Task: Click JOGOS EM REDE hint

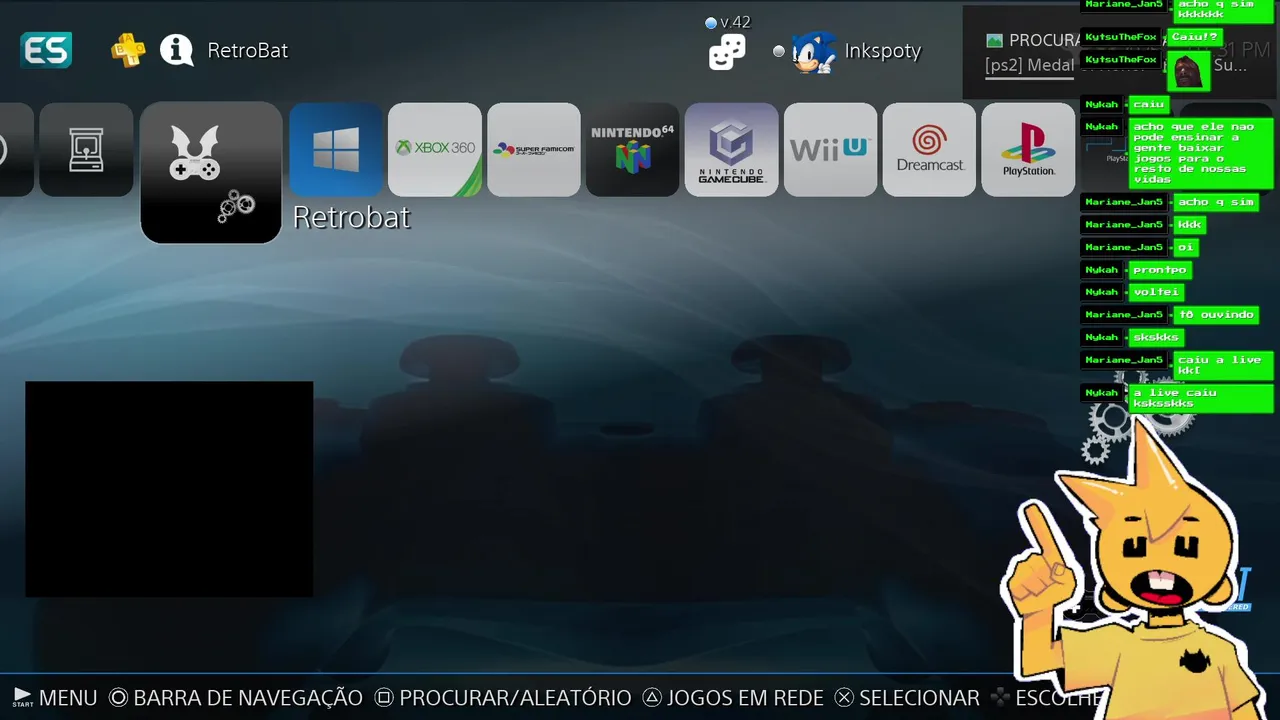Action: (733, 698)
